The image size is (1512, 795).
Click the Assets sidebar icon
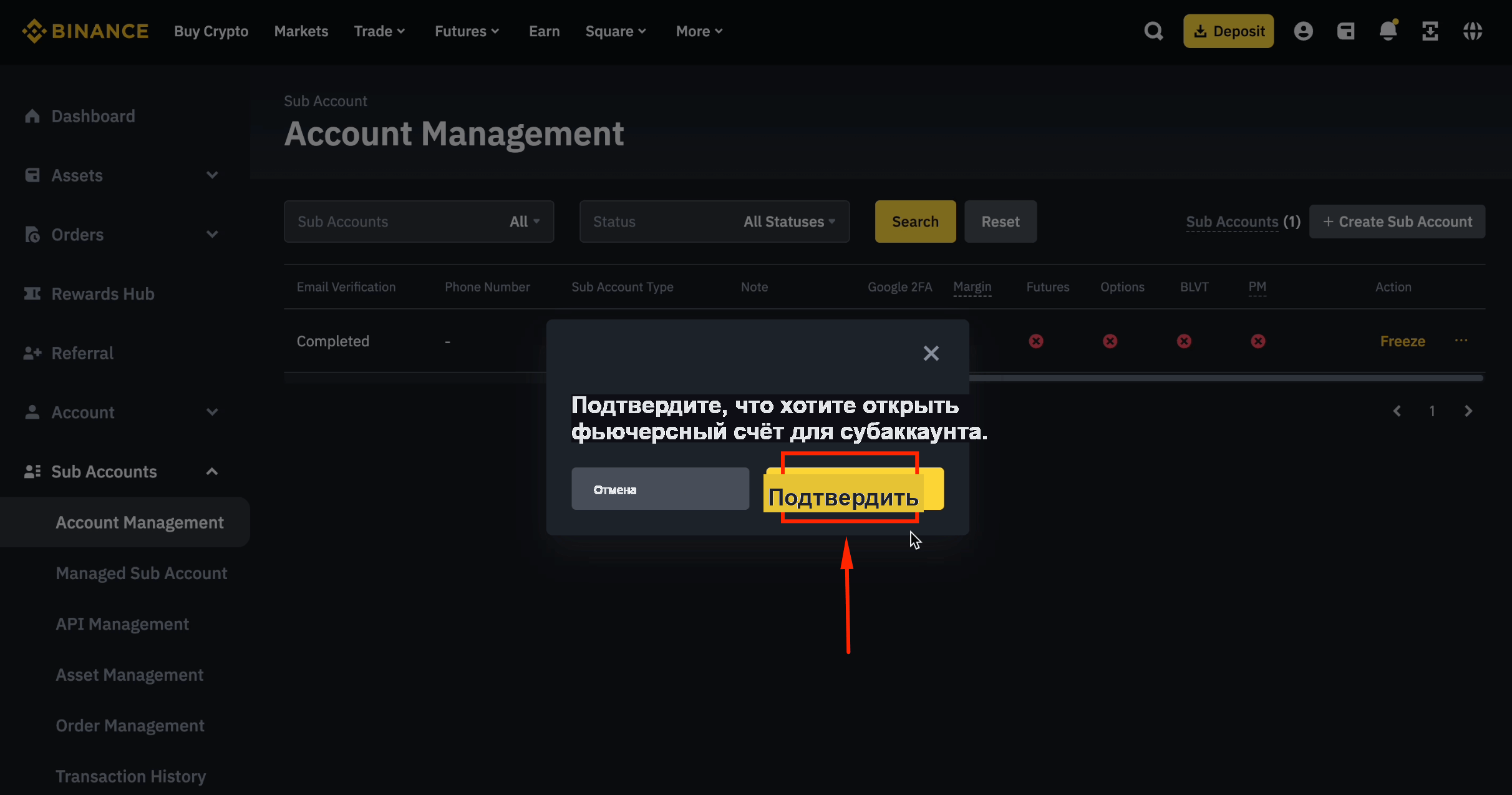[x=32, y=175]
